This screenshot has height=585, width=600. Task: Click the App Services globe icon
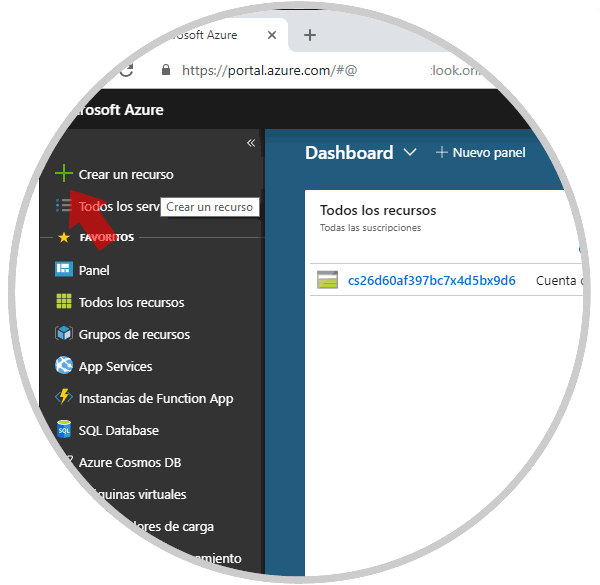(64, 365)
